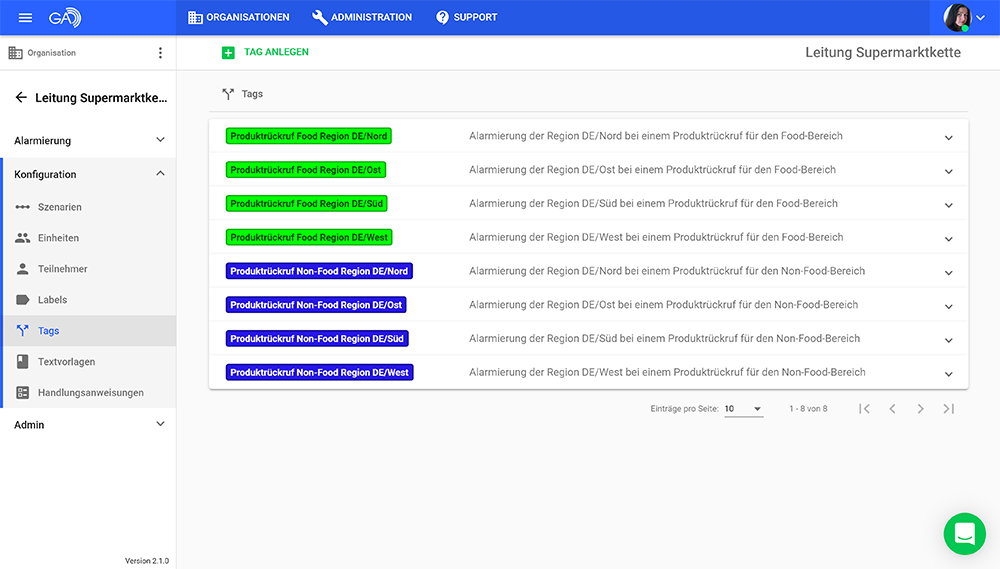Open the user avatar account menu

[x=964, y=18]
